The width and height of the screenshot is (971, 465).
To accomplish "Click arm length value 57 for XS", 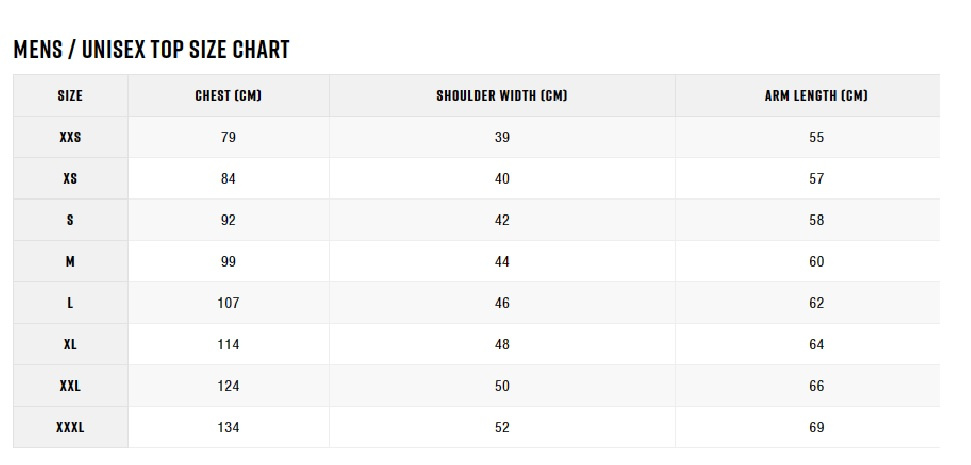I will (x=816, y=178).
